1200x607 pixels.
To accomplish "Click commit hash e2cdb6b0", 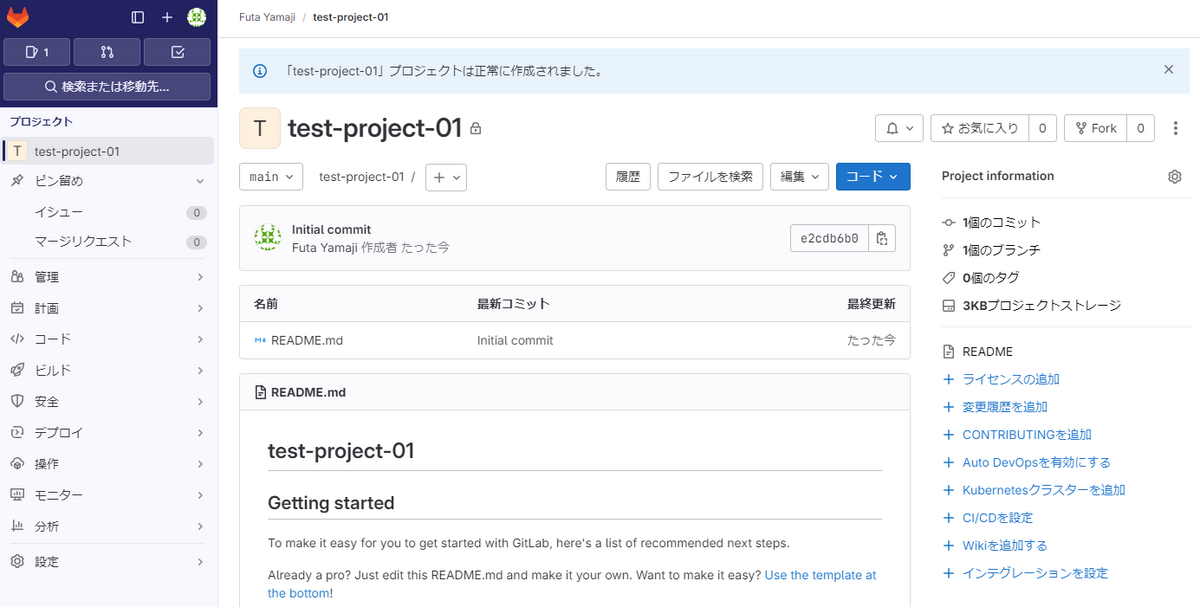I will tap(829, 238).
